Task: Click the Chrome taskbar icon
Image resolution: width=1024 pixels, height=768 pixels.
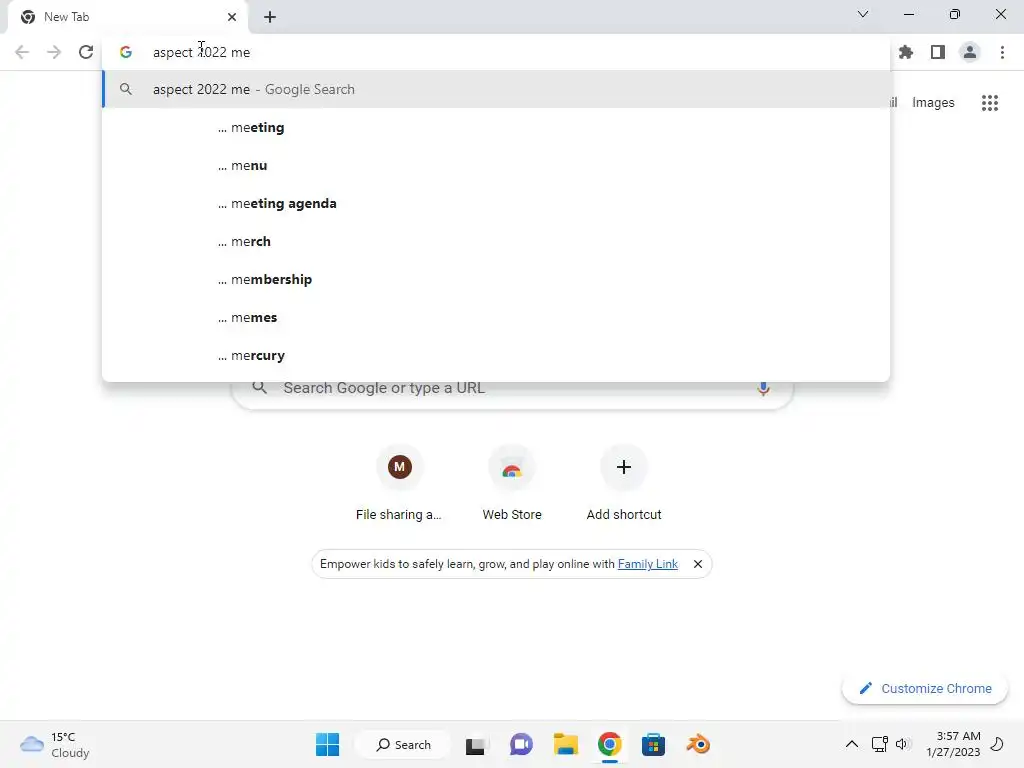Action: click(x=609, y=744)
